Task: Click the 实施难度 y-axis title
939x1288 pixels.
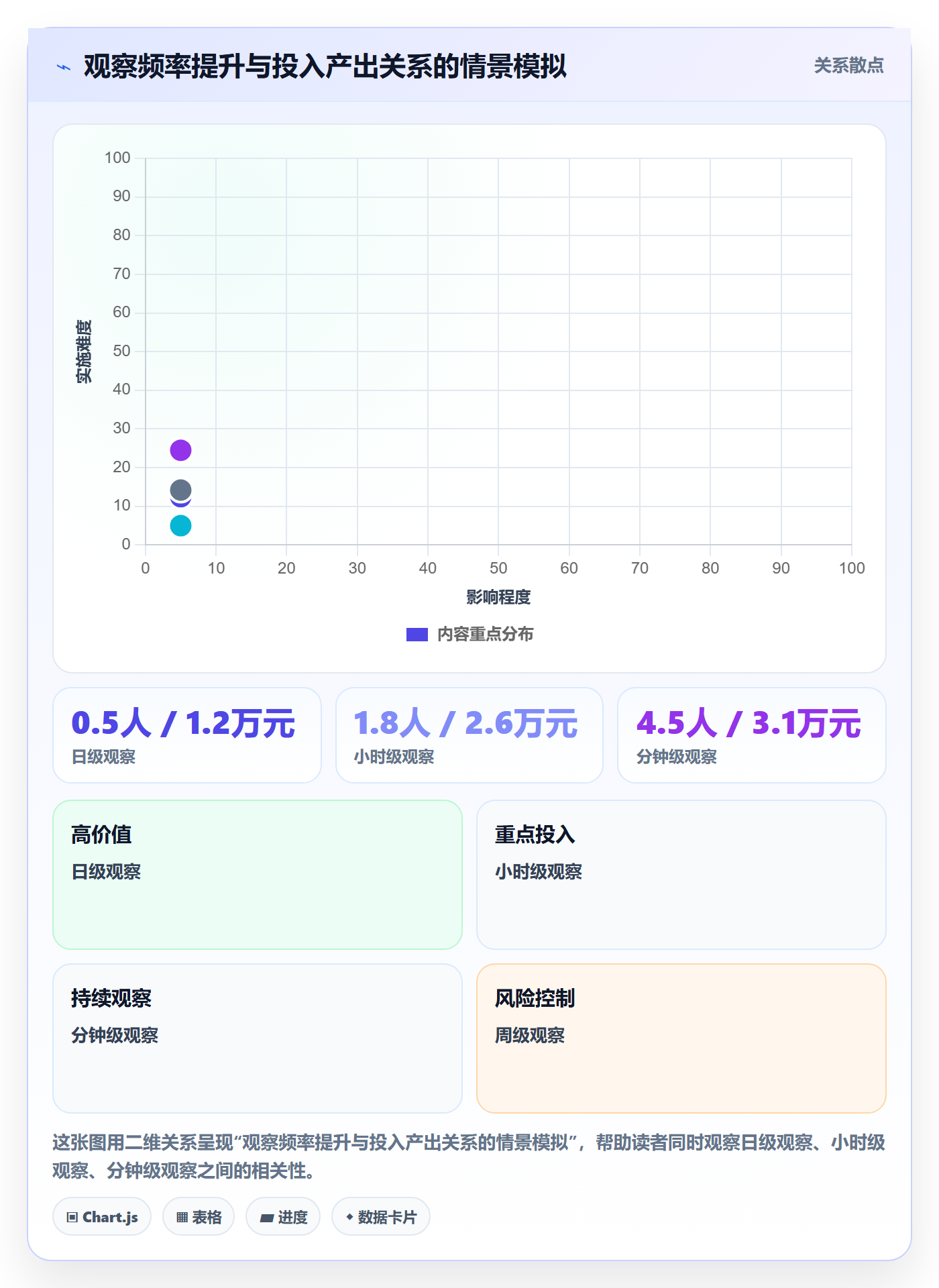Action: pos(84,352)
